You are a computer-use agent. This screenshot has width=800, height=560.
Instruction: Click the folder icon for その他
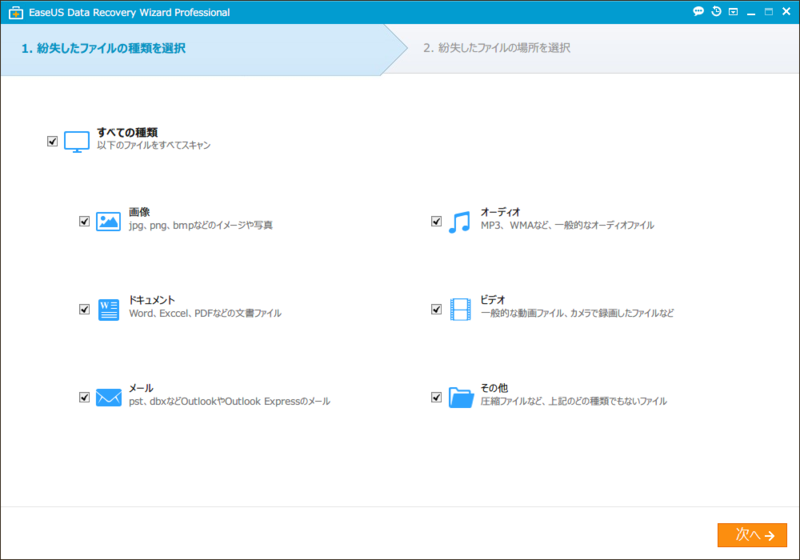coord(461,397)
